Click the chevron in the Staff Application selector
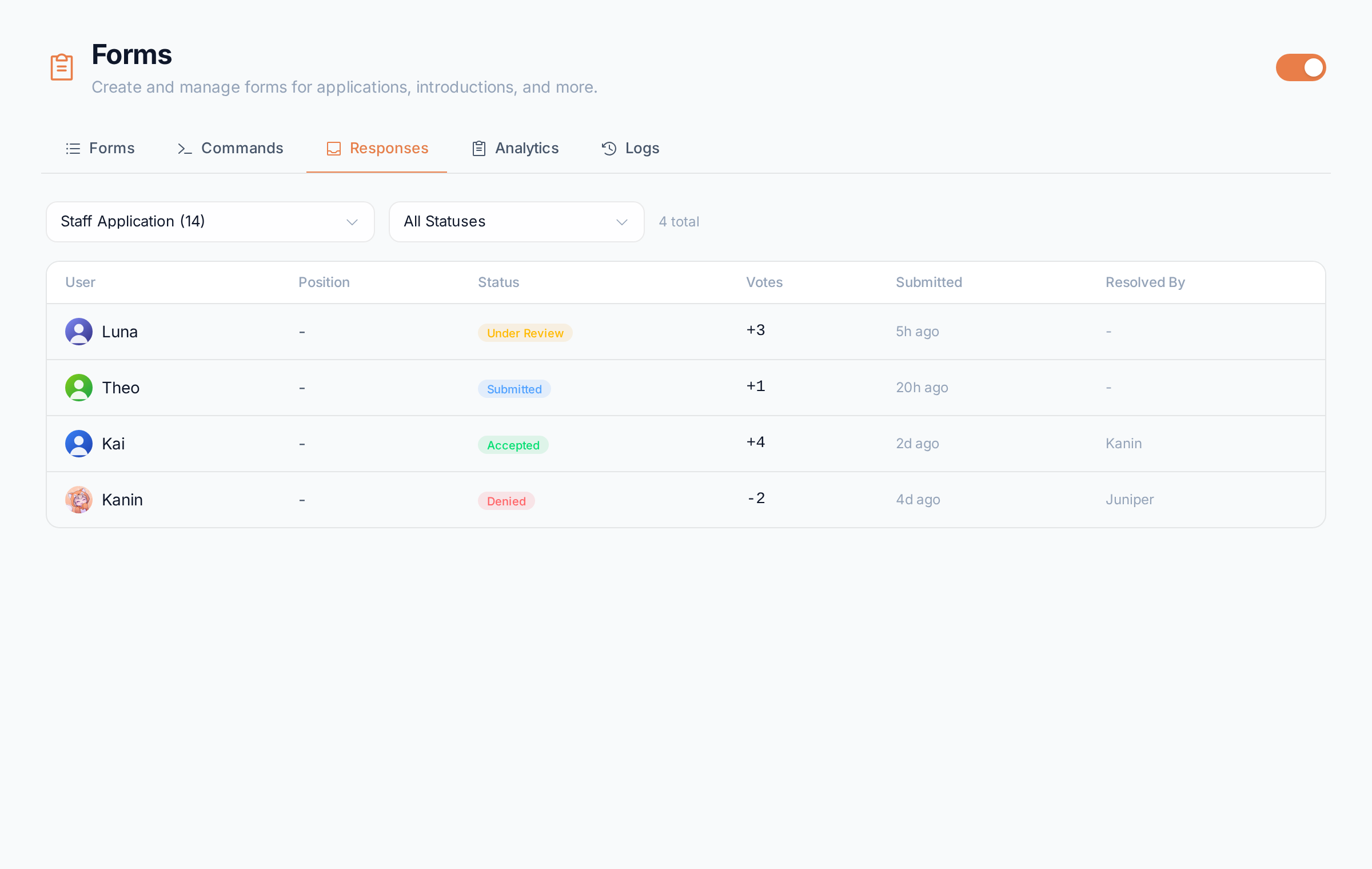 (x=352, y=222)
